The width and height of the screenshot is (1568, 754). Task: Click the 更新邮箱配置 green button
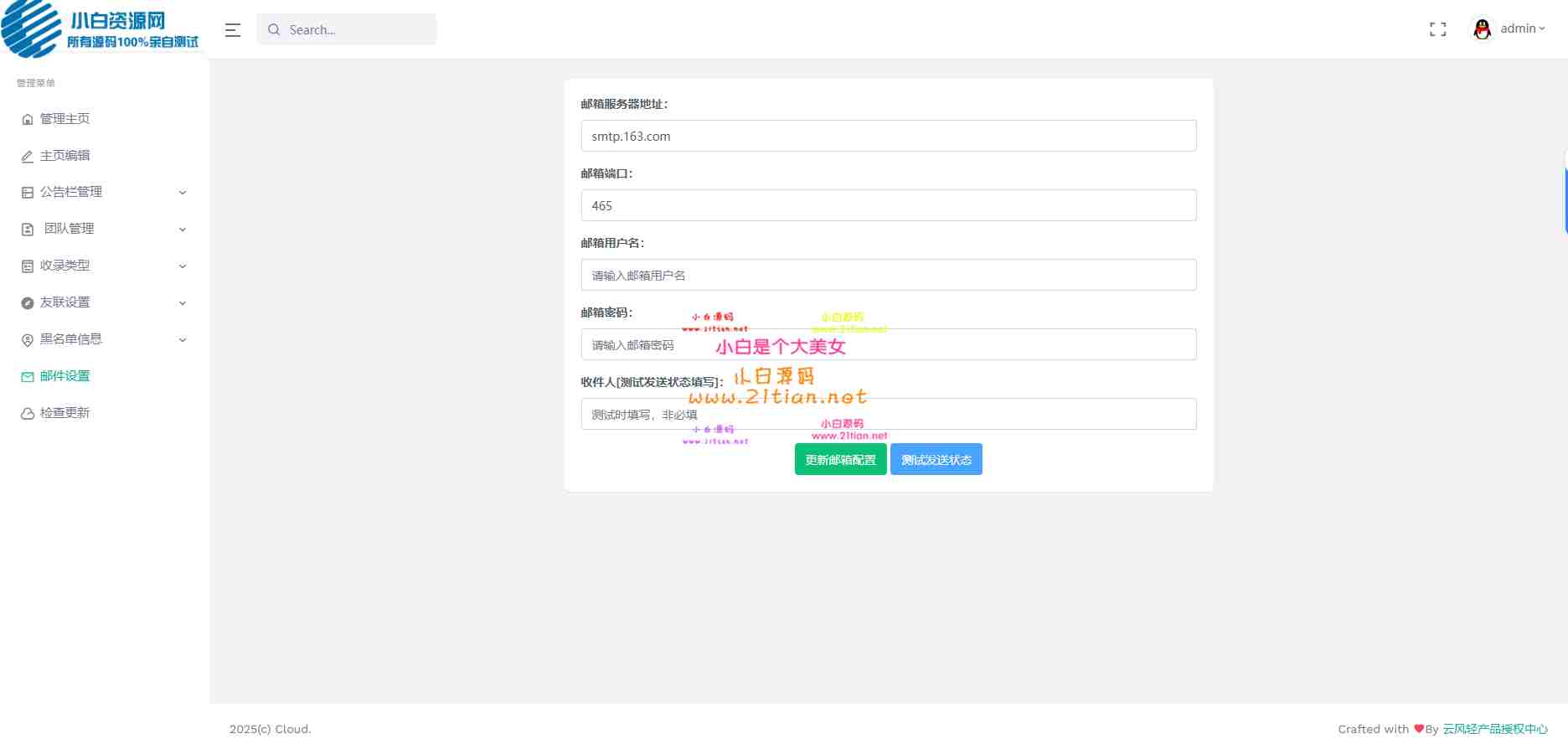[840, 458]
